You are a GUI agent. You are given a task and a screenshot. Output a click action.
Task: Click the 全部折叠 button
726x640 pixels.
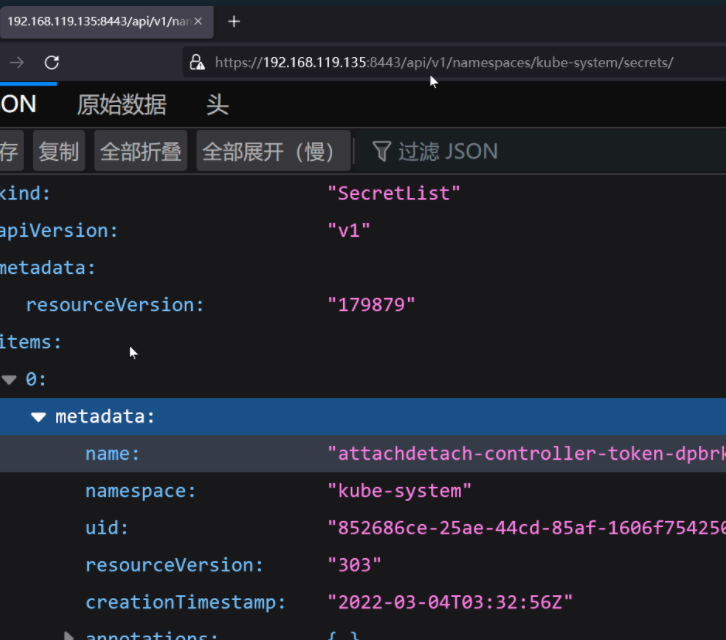(x=141, y=151)
